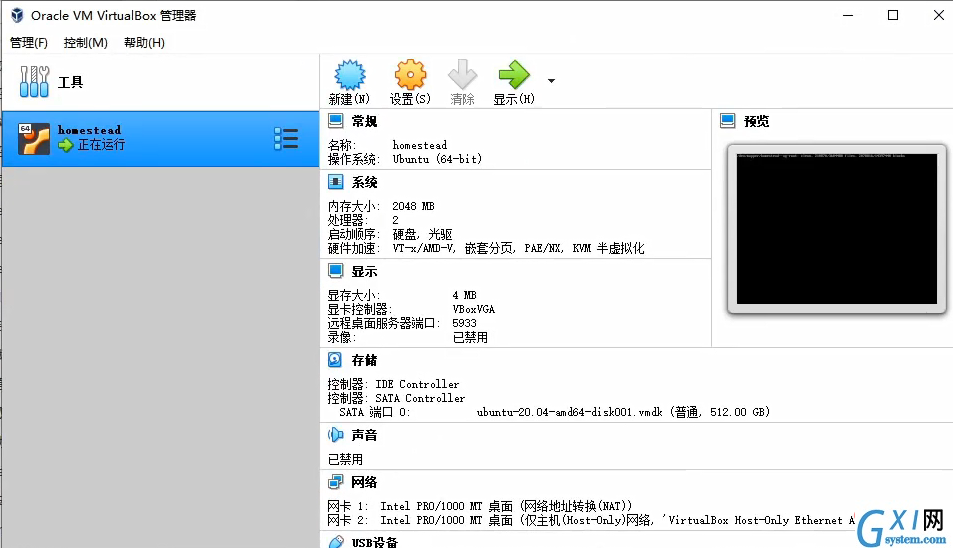The height and width of the screenshot is (548, 953).
Task: Click the Audio (声音) section speaker icon
Action: pyautogui.click(x=335, y=435)
